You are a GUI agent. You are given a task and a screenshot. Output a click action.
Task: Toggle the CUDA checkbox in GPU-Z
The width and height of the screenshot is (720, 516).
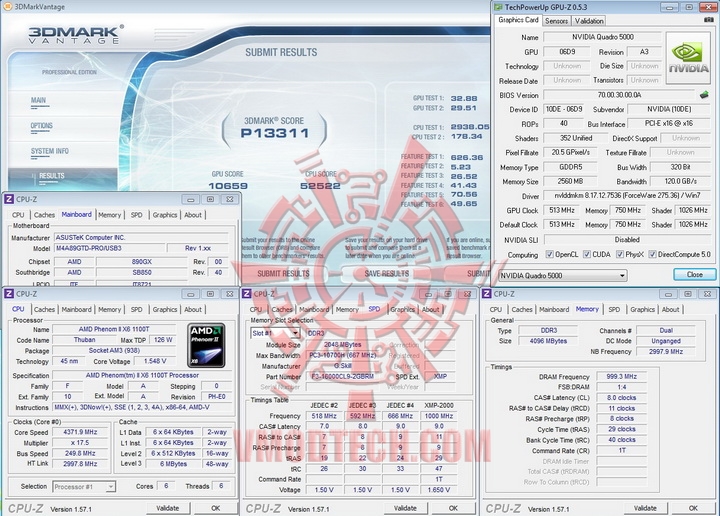tap(586, 254)
